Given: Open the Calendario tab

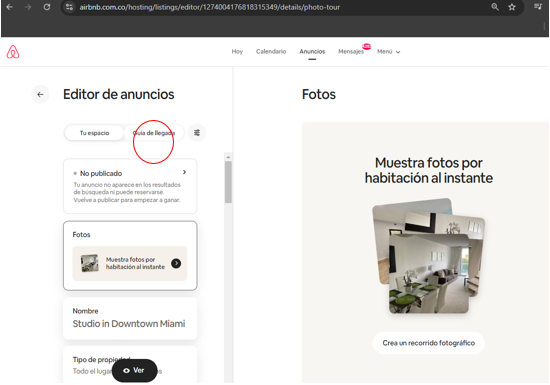Looking at the screenshot, I should point(271,52).
